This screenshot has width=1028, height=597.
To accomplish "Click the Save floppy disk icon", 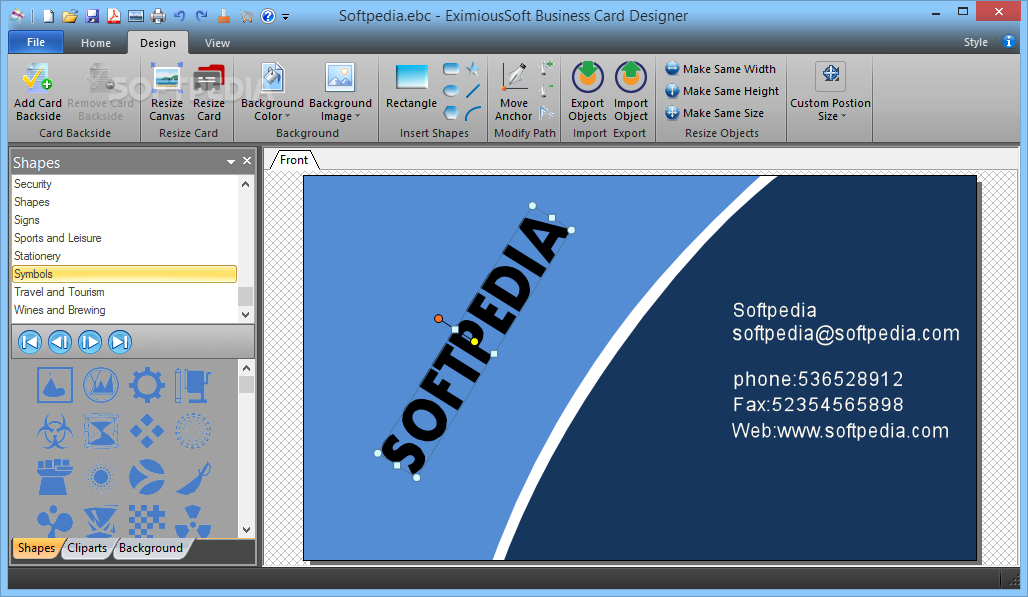I will tap(92, 16).
